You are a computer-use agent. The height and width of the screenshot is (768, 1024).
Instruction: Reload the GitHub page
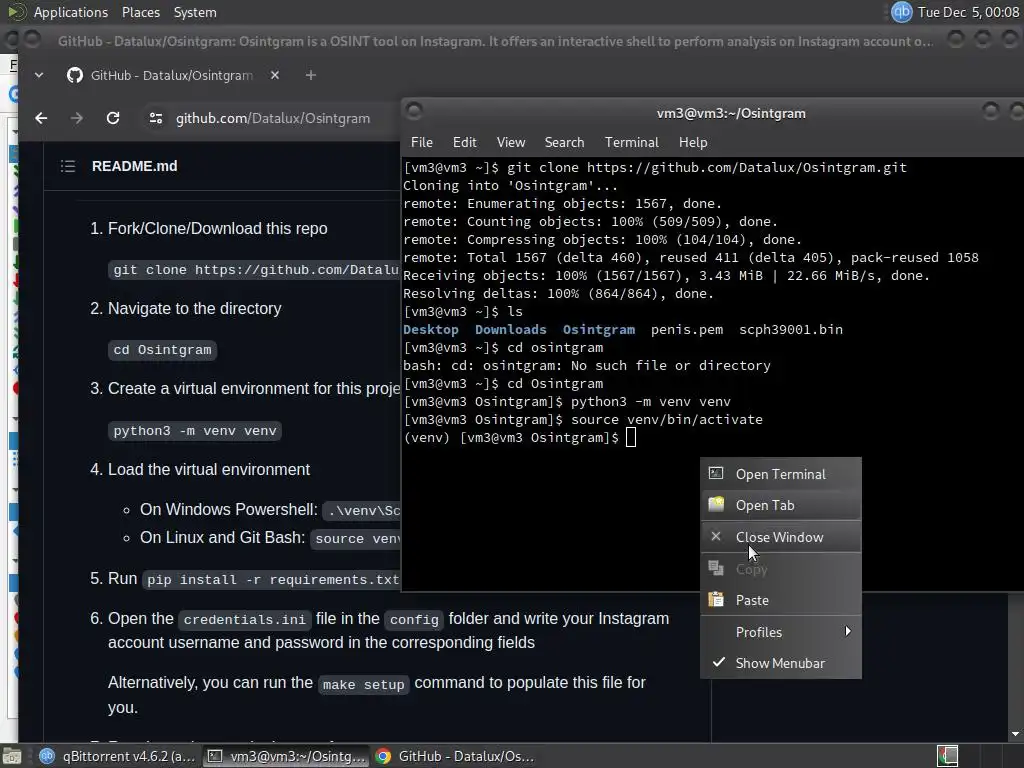[113, 118]
